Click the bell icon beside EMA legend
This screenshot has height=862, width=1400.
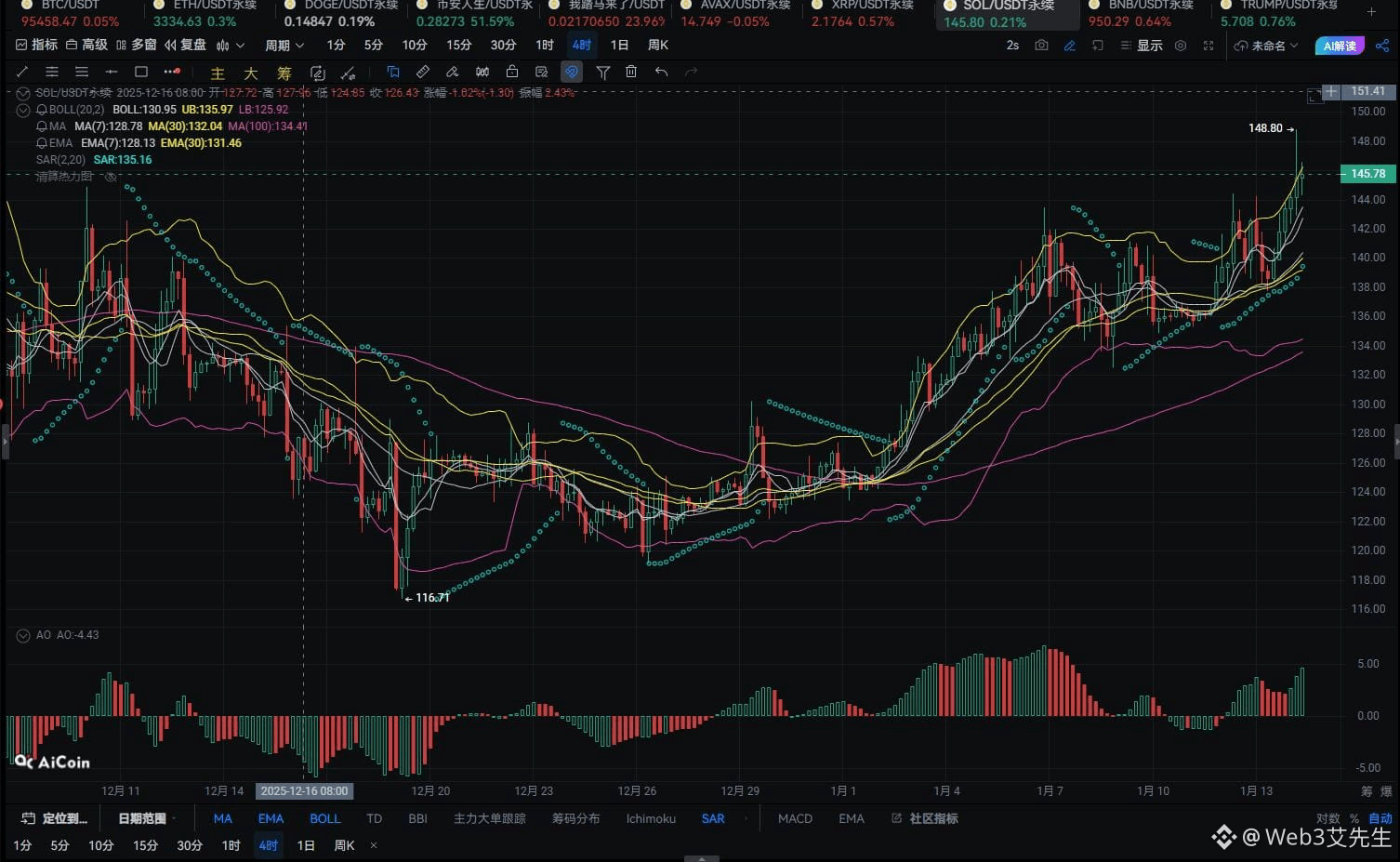(41, 143)
